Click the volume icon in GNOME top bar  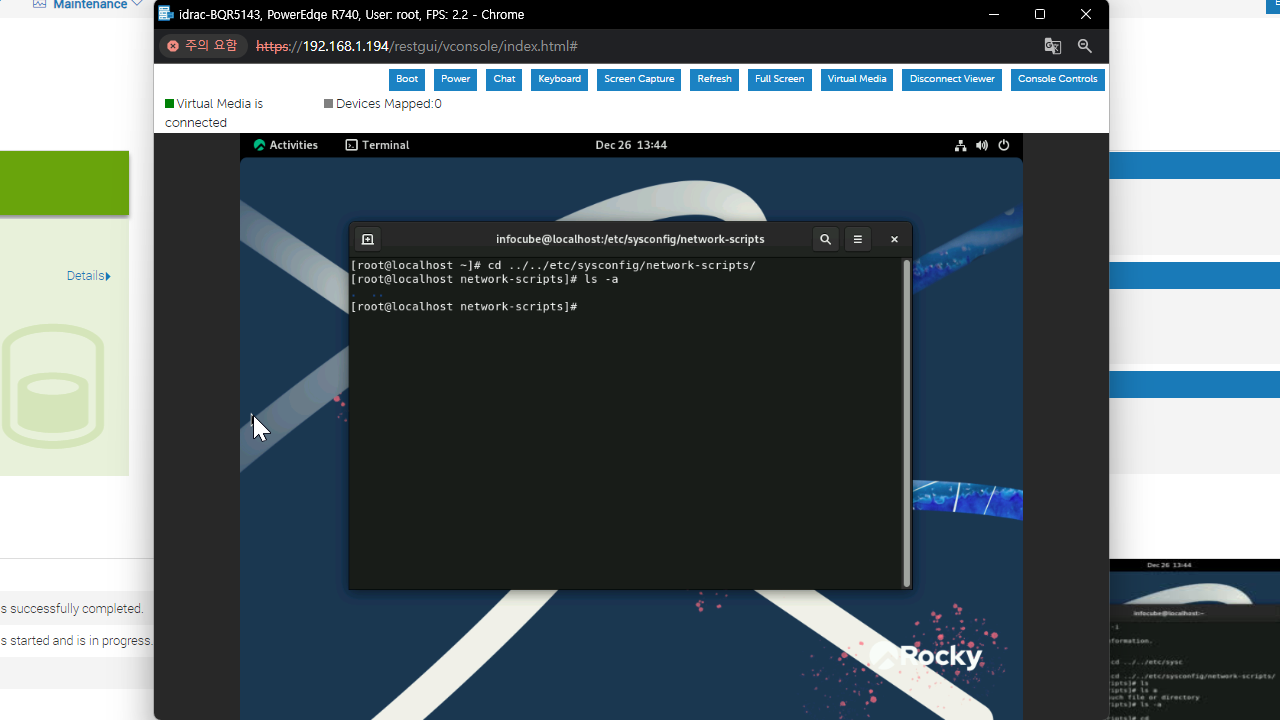(982, 145)
